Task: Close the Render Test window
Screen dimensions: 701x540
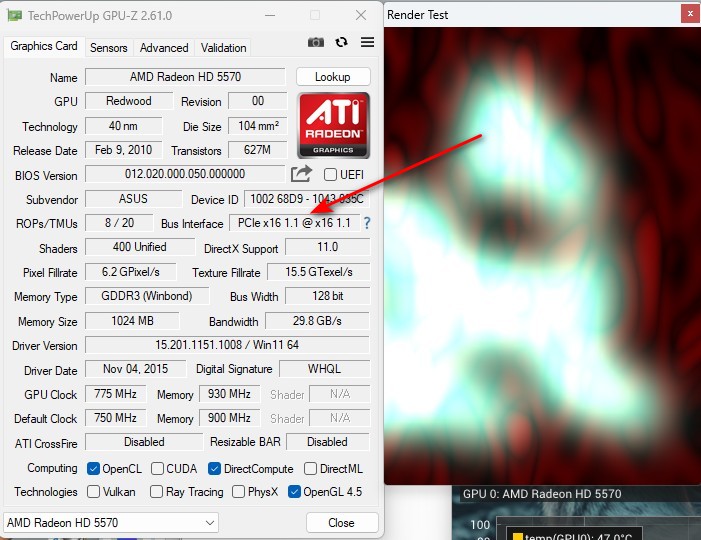Action: tap(690, 14)
